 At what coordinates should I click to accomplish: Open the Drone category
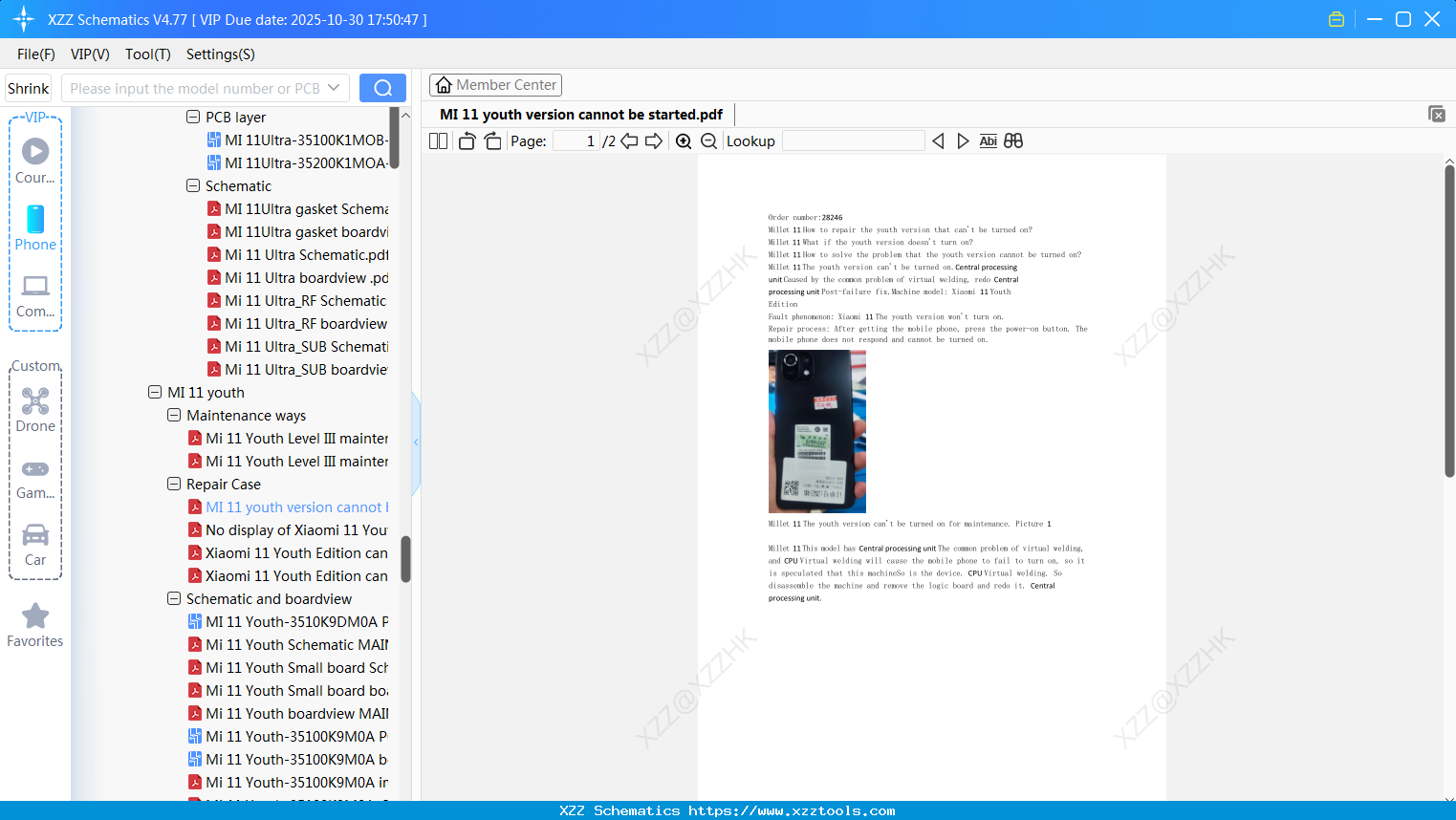[35, 410]
